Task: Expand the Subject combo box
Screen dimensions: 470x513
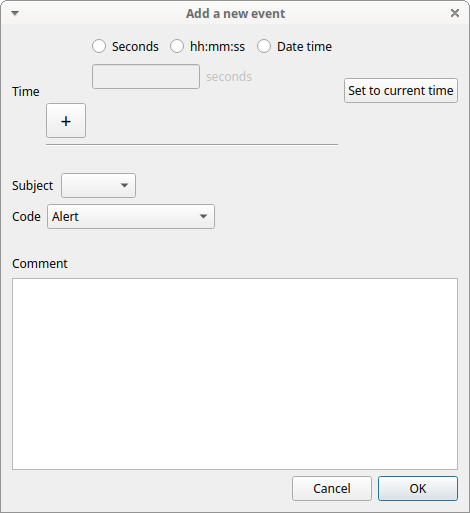Action: point(98,185)
